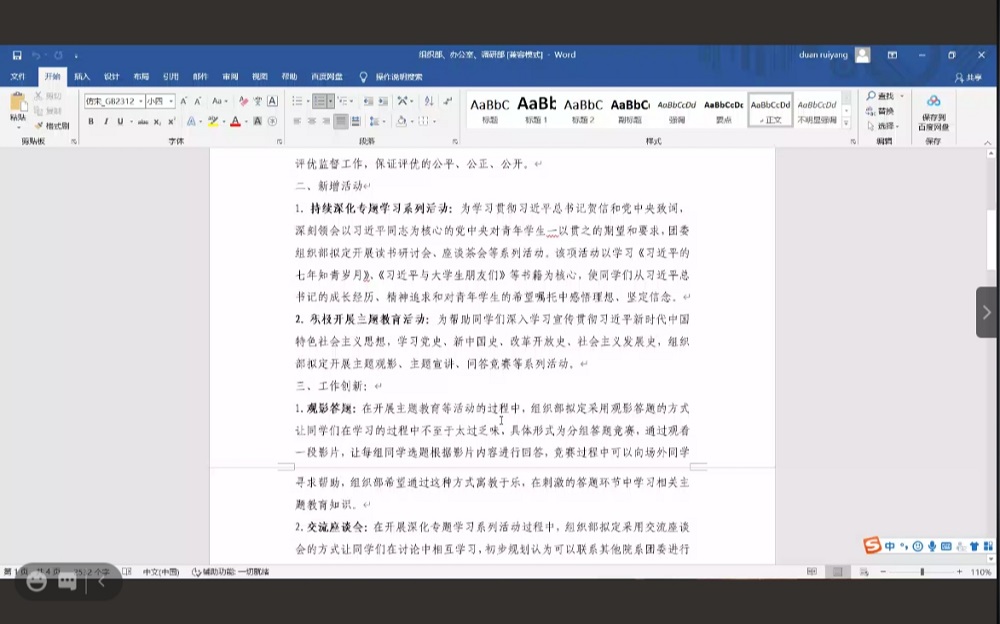Apply text highlight color
1000x624 pixels.
[x=213, y=122]
